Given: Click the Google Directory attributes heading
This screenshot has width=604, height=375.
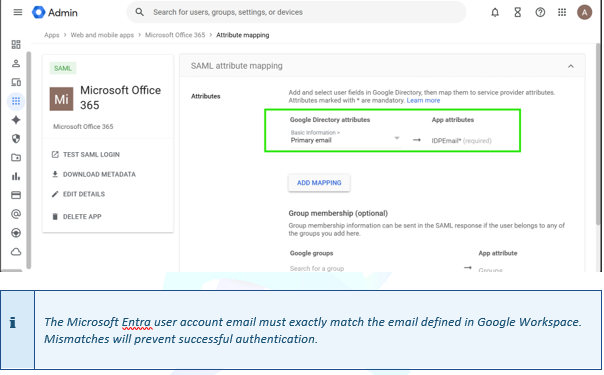Looking at the screenshot, I should 330,120.
